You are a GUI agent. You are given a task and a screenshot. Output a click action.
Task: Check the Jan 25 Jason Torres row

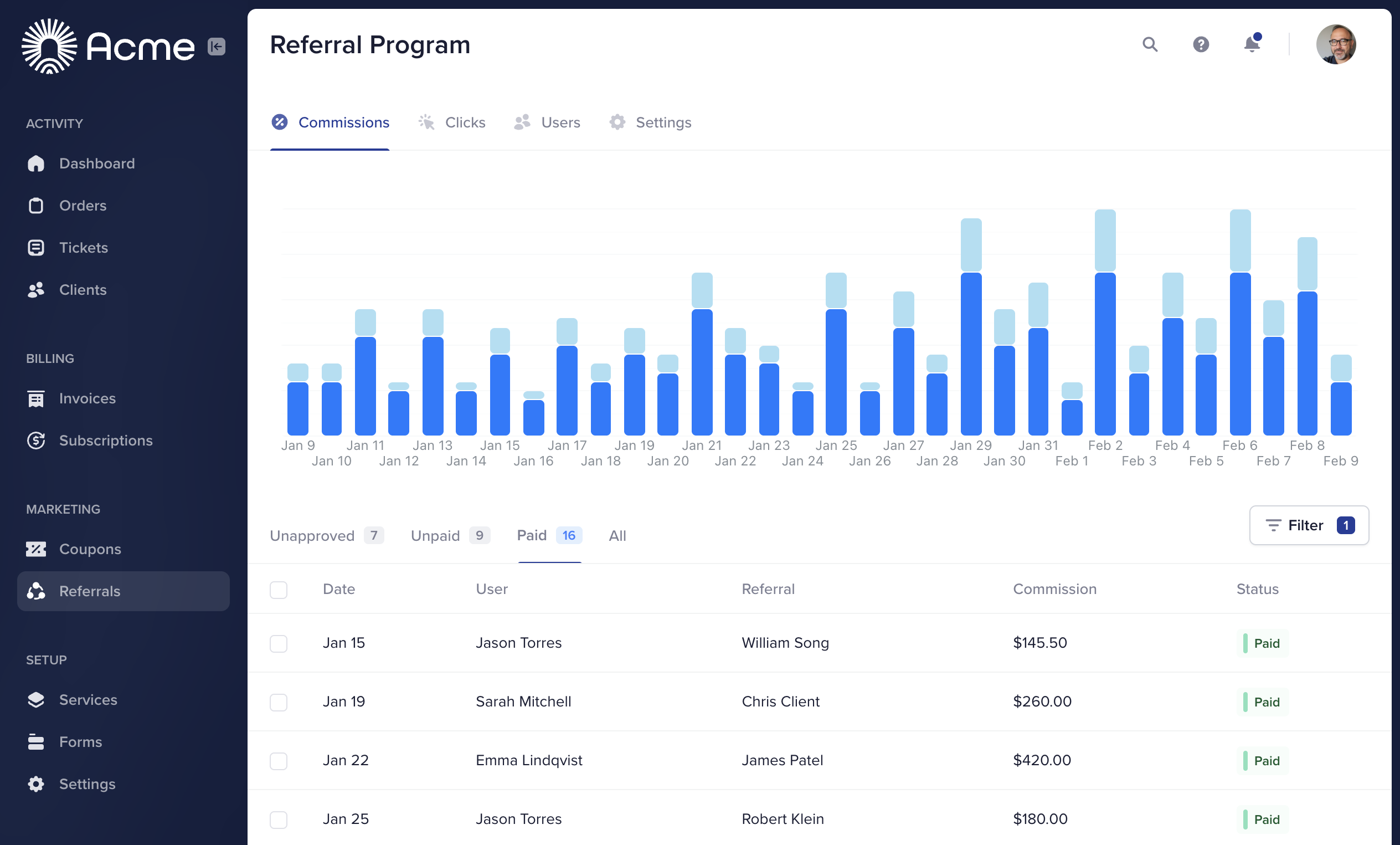click(279, 820)
